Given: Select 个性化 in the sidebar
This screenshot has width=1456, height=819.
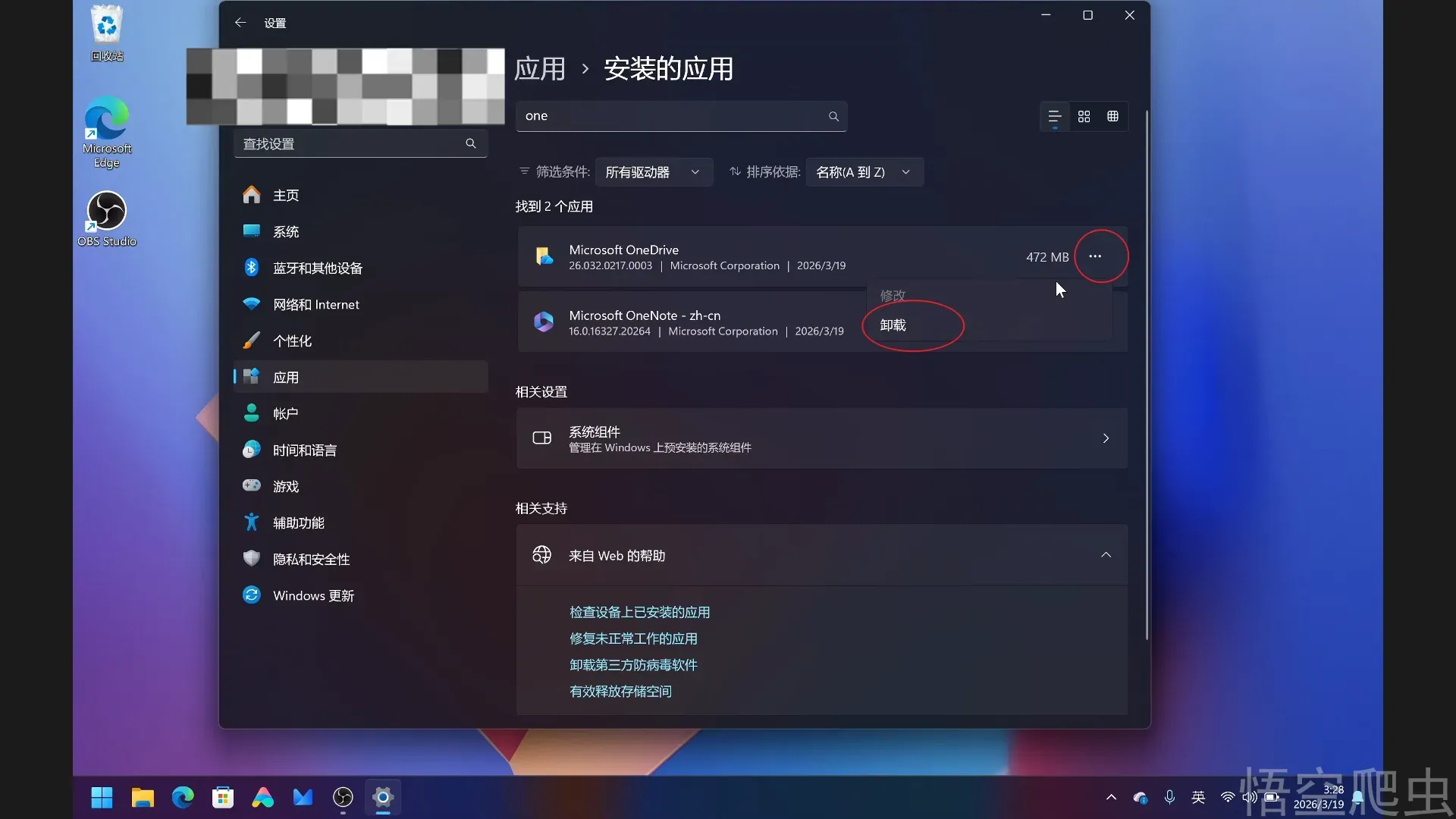Looking at the screenshot, I should click(292, 340).
